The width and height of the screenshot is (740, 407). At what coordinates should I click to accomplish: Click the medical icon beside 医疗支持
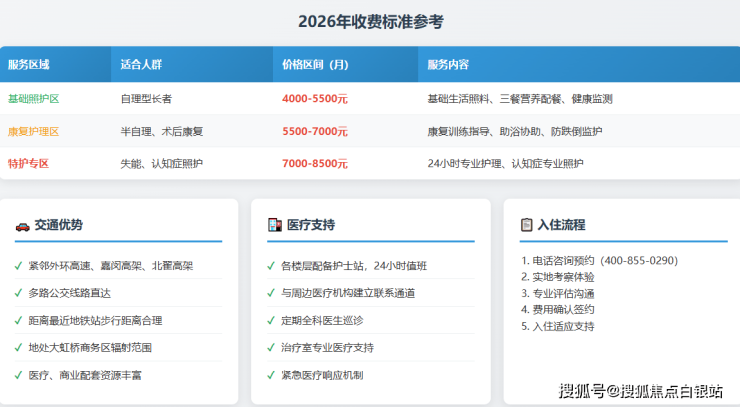274,226
